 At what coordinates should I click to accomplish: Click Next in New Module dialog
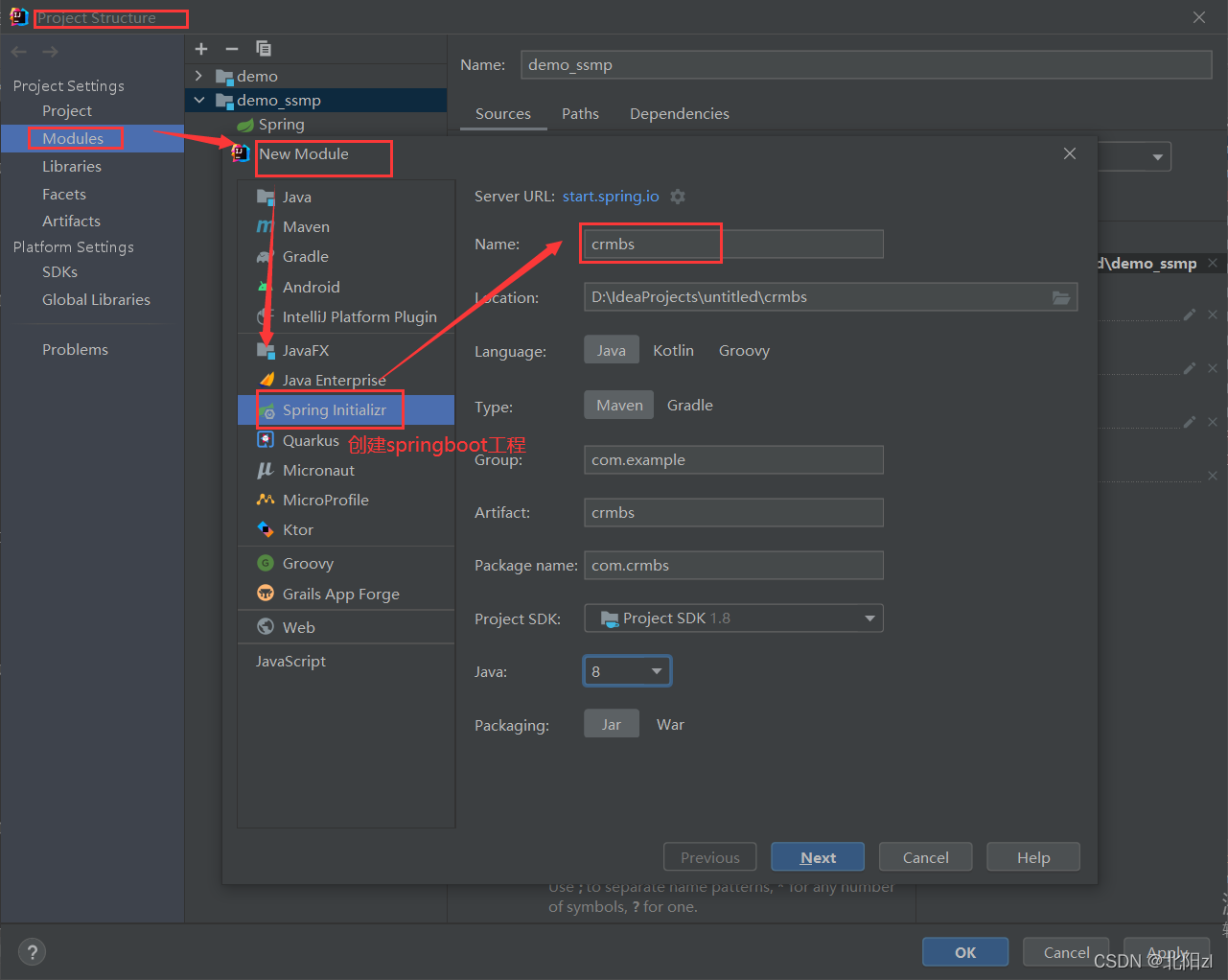(819, 857)
